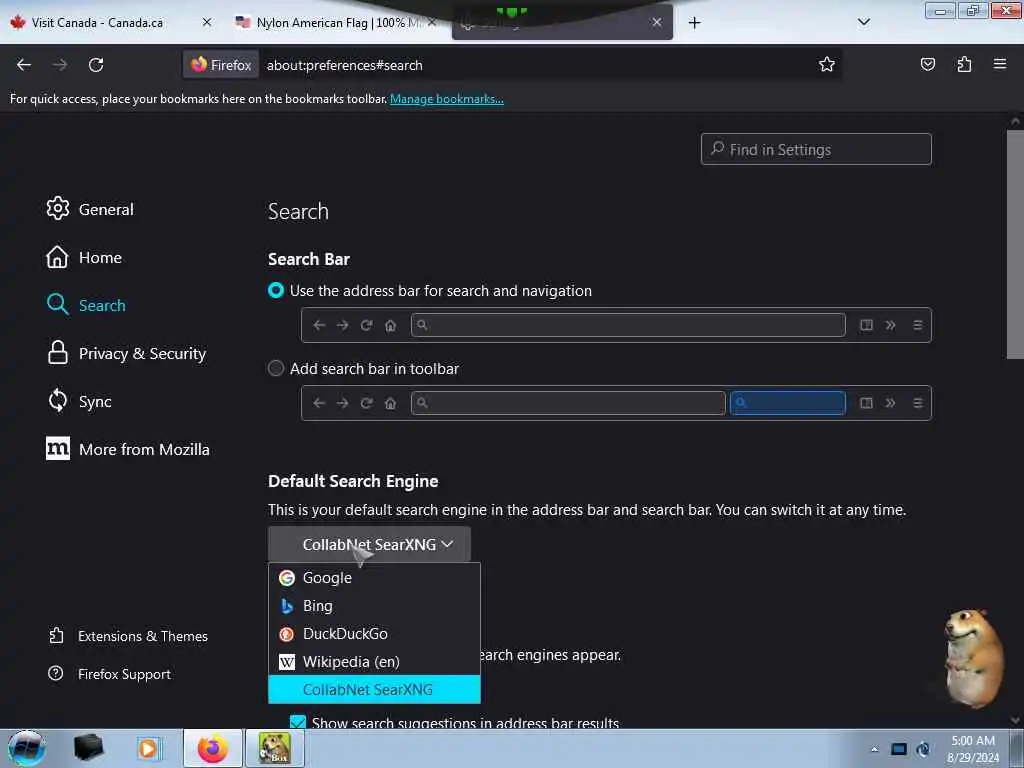Choose Wikipedia (en) from the search engine list
The height and width of the screenshot is (768, 1024).
tap(374, 662)
